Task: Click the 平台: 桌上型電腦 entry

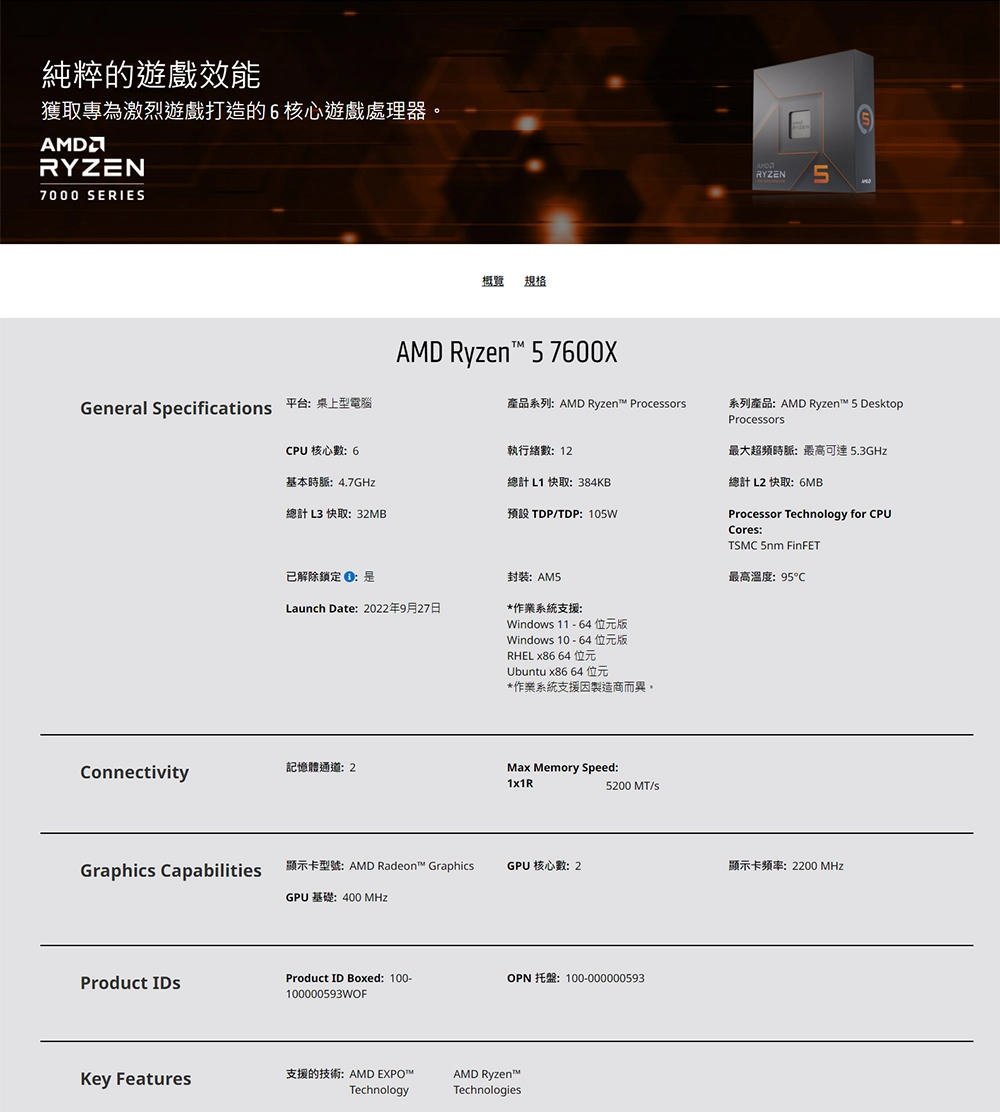Action: [328, 403]
